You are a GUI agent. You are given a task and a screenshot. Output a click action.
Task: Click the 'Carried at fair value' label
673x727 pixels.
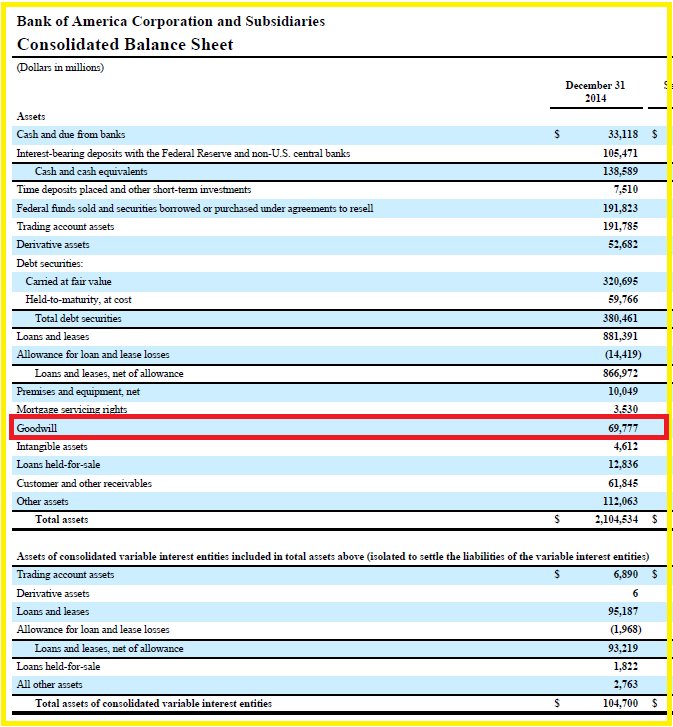(69, 281)
